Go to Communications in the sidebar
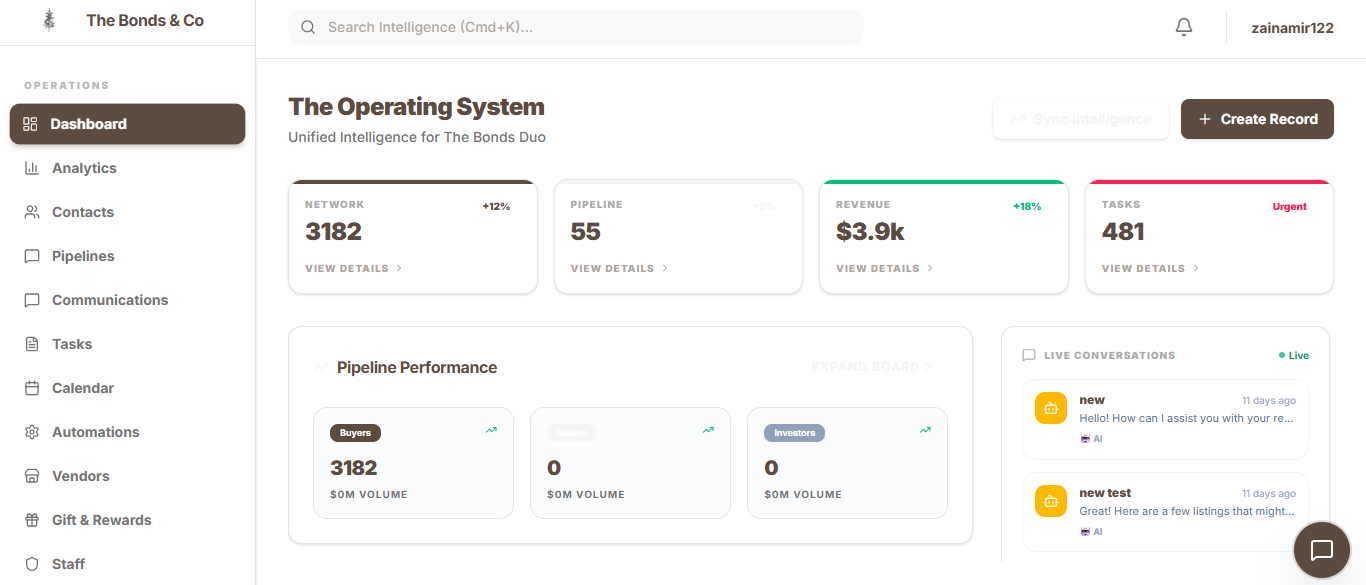1366x585 pixels. click(x=110, y=300)
